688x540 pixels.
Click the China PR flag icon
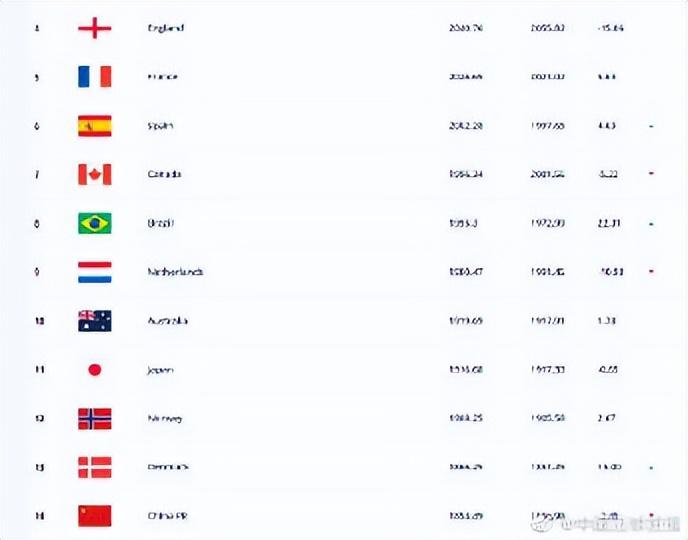coord(95,516)
